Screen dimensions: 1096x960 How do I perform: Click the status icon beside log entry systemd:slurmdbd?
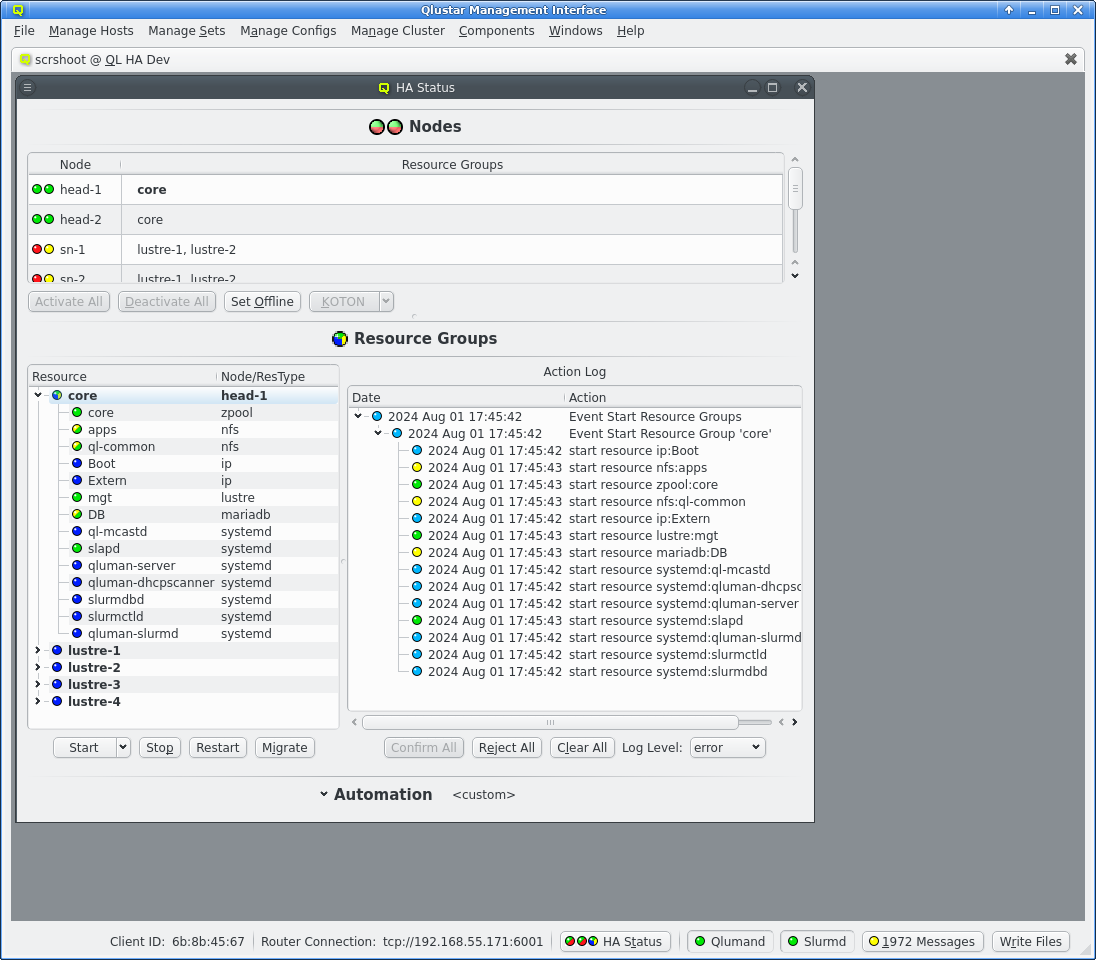click(417, 671)
